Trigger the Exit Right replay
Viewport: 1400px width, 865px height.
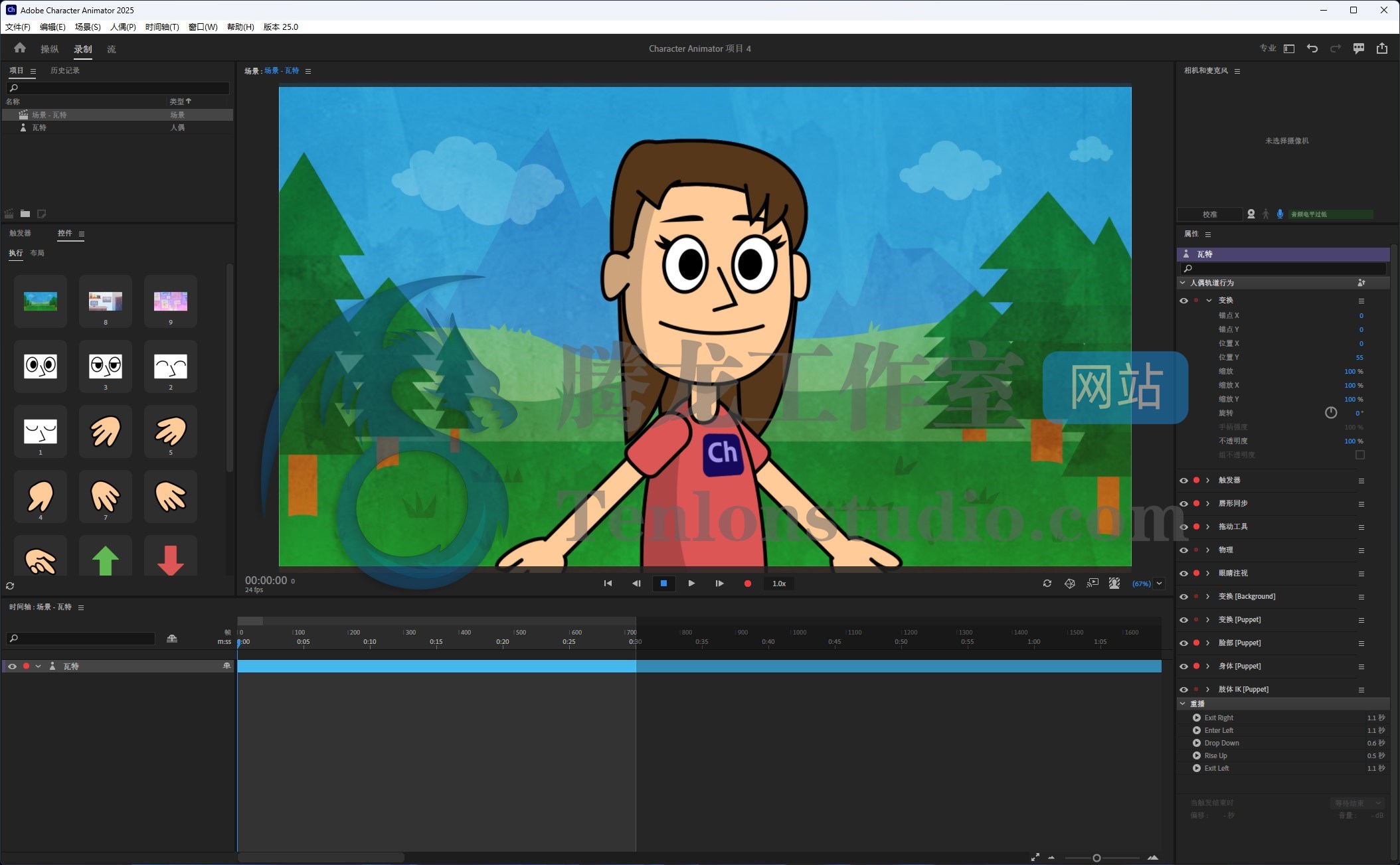coord(1196,718)
